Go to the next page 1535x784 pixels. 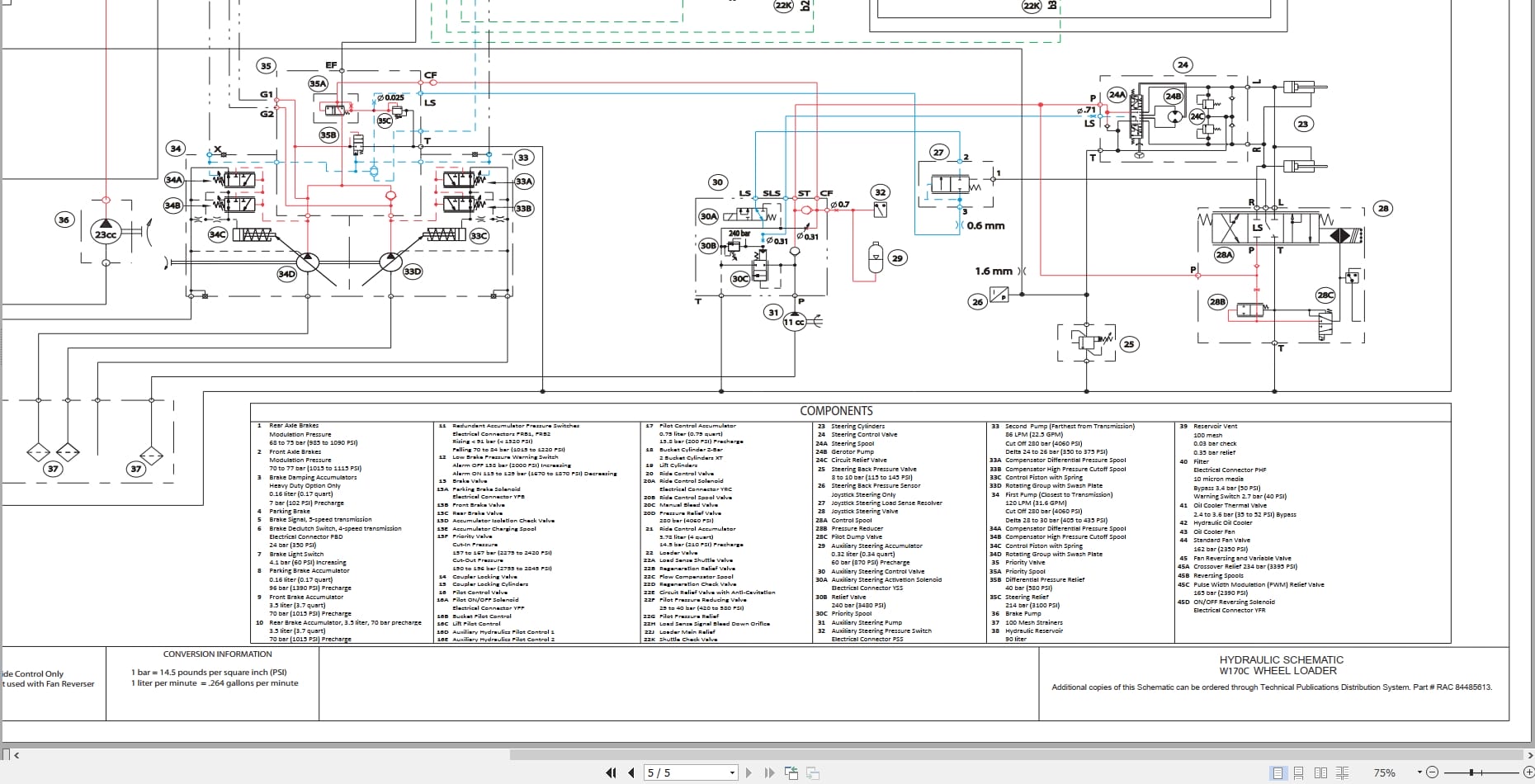click(x=749, y=772)
